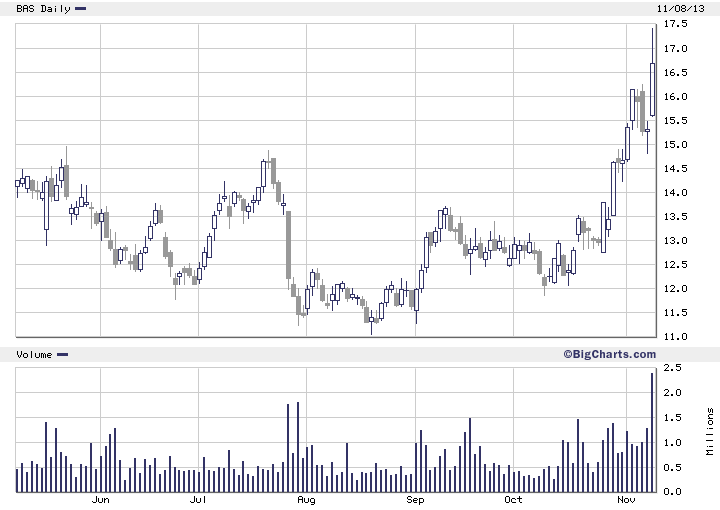720x510 pixels.
Task: Click the 1.5 volume axis label
Action: point(673,418)
